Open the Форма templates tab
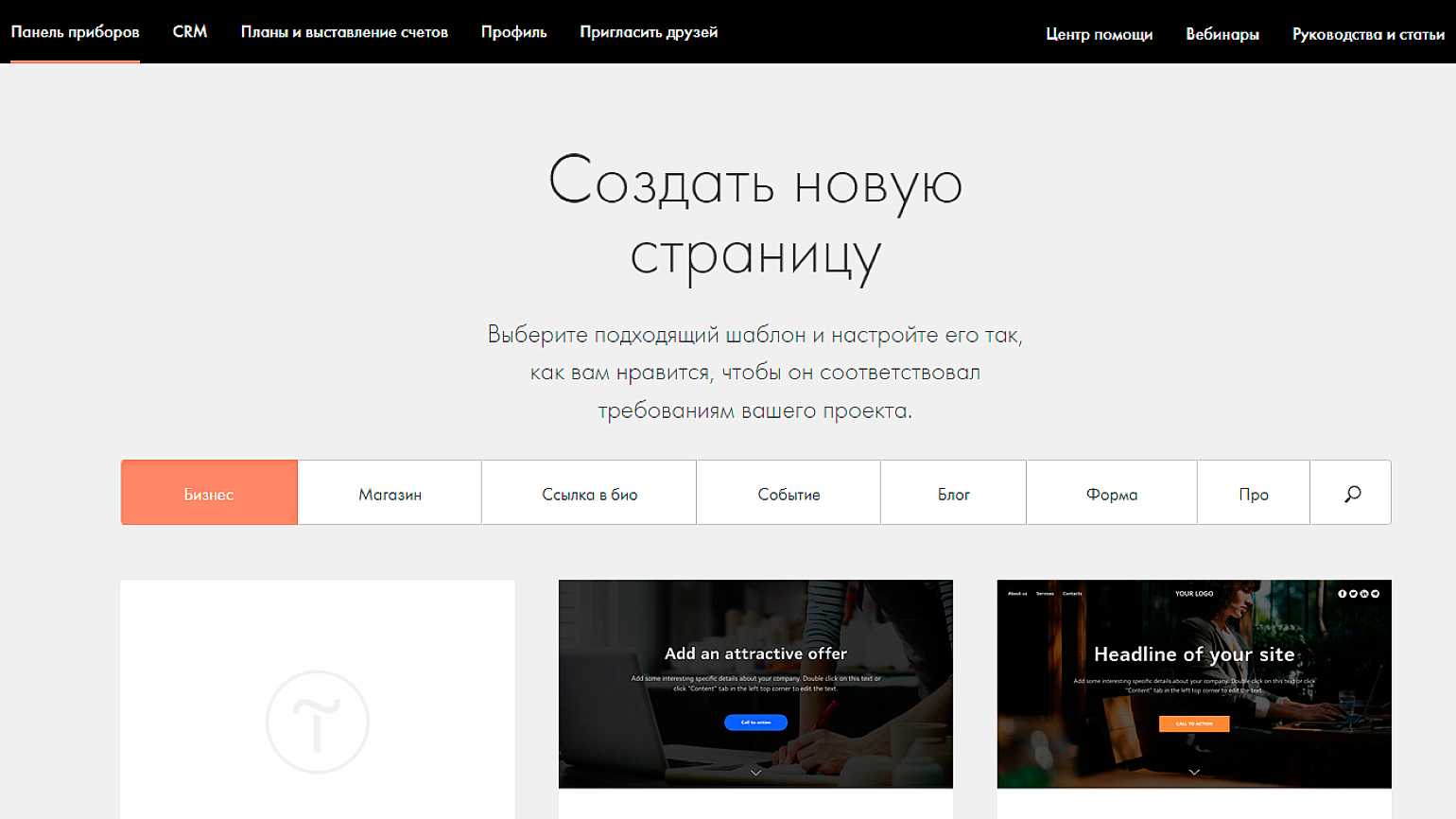This screenshot has height=819, width=1456. click(x=1111, y=494)
